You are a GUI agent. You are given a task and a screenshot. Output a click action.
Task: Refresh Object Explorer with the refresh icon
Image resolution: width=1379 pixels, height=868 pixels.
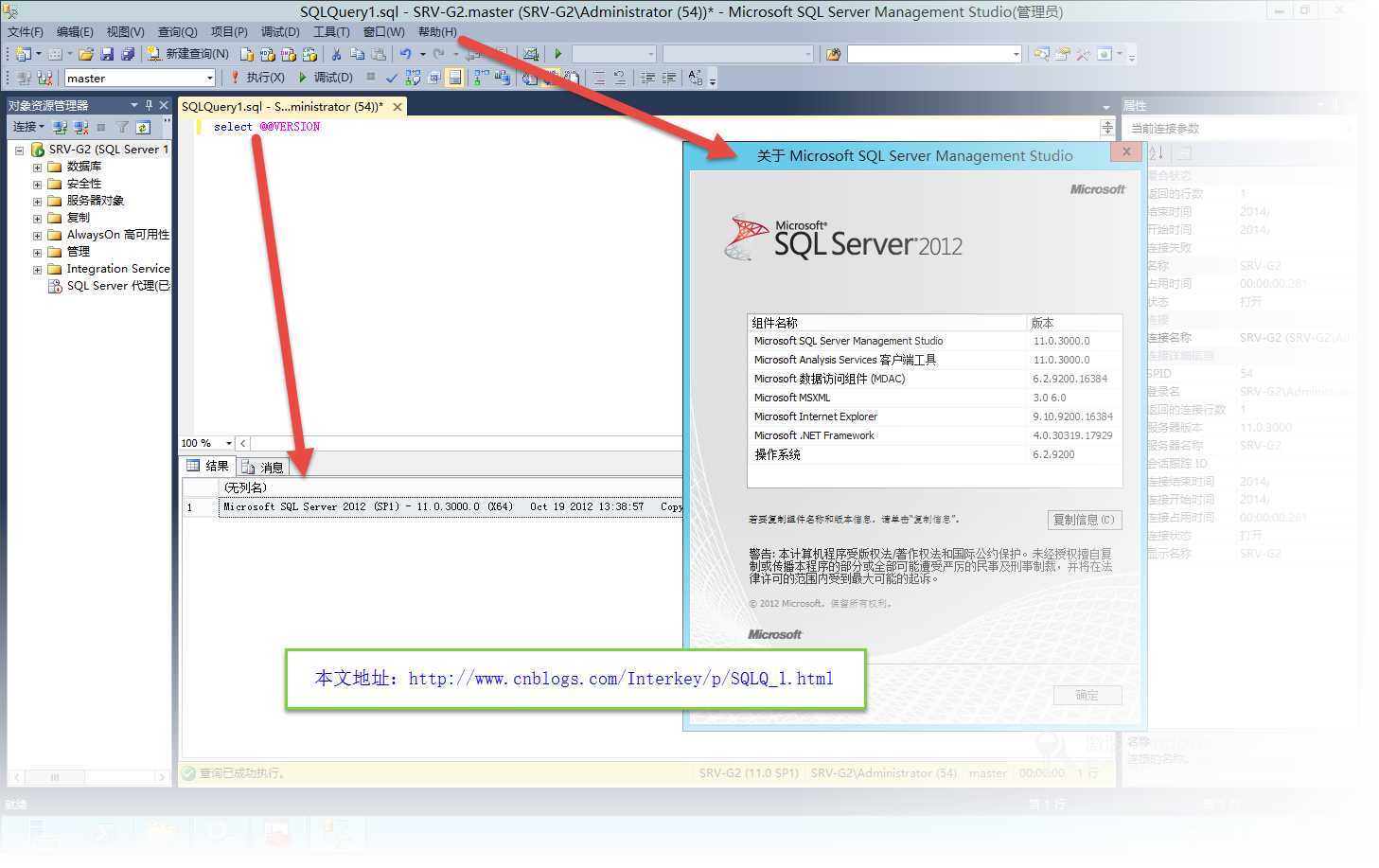143,127
